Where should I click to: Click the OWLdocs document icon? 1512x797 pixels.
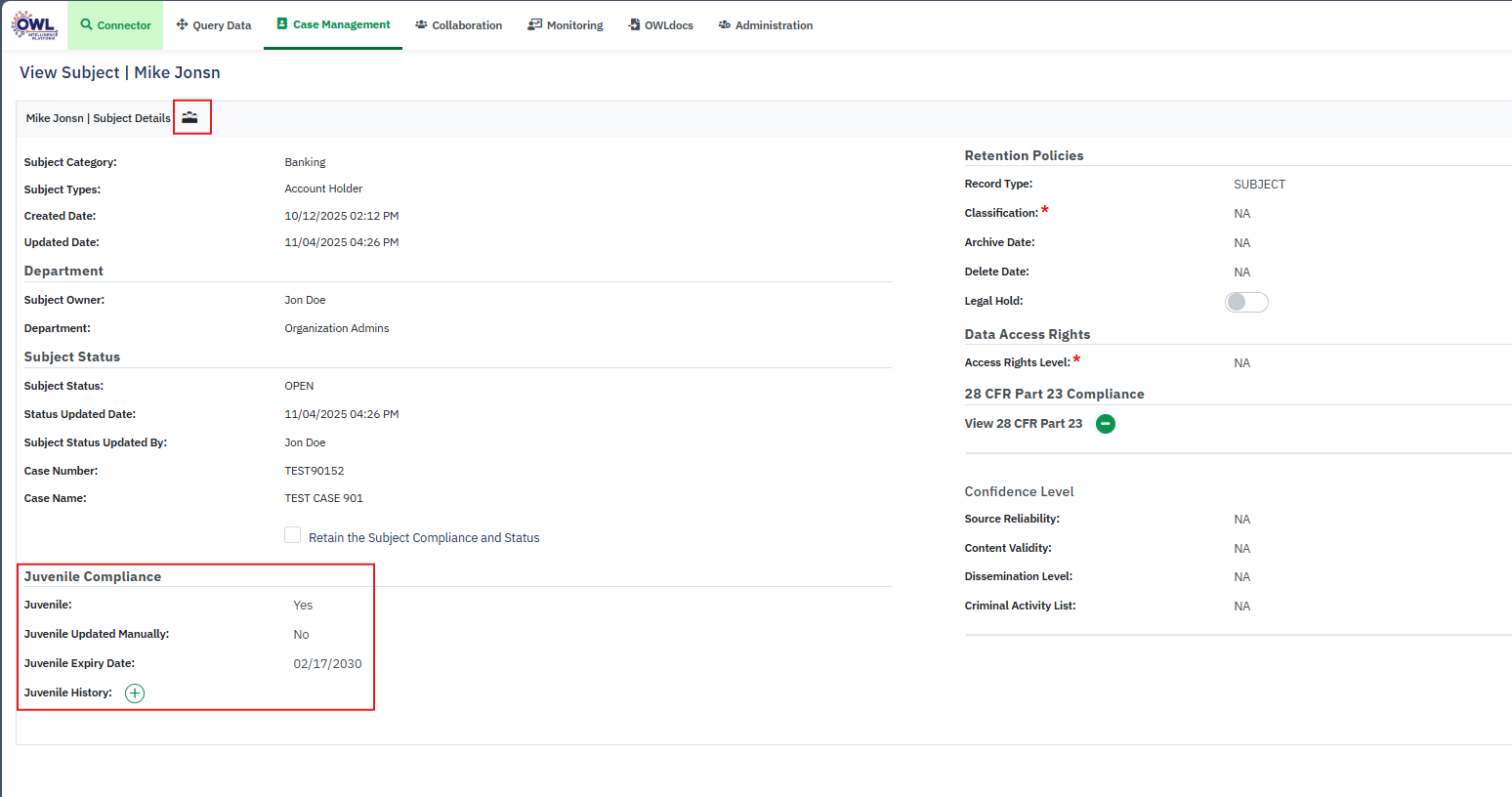click(634, 24)
